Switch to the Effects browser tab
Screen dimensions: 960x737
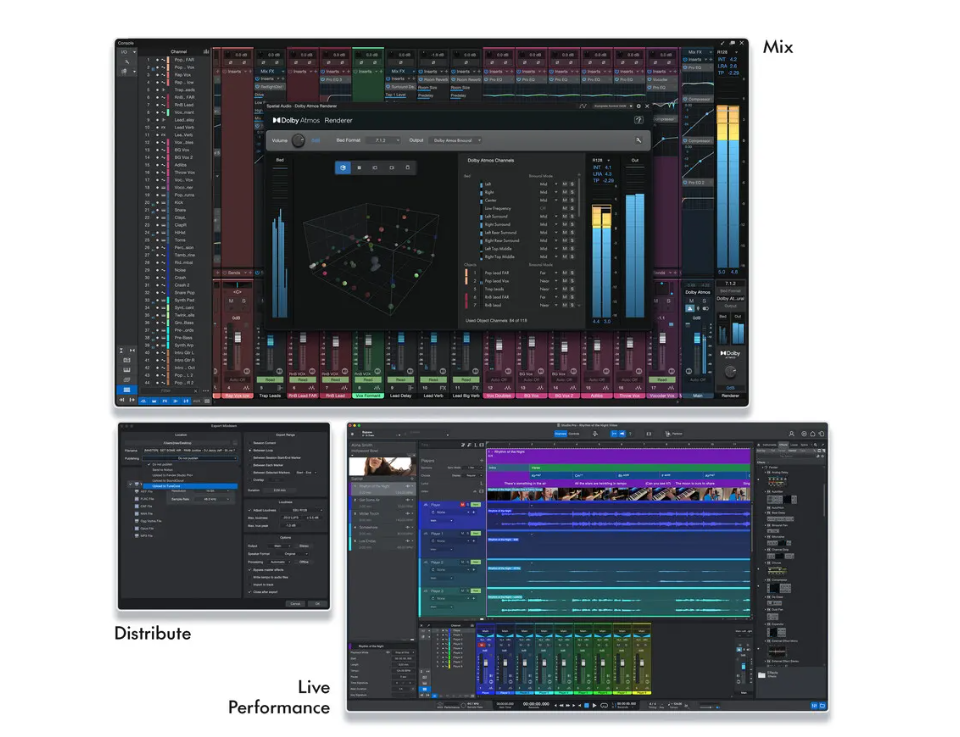point(784,445)
